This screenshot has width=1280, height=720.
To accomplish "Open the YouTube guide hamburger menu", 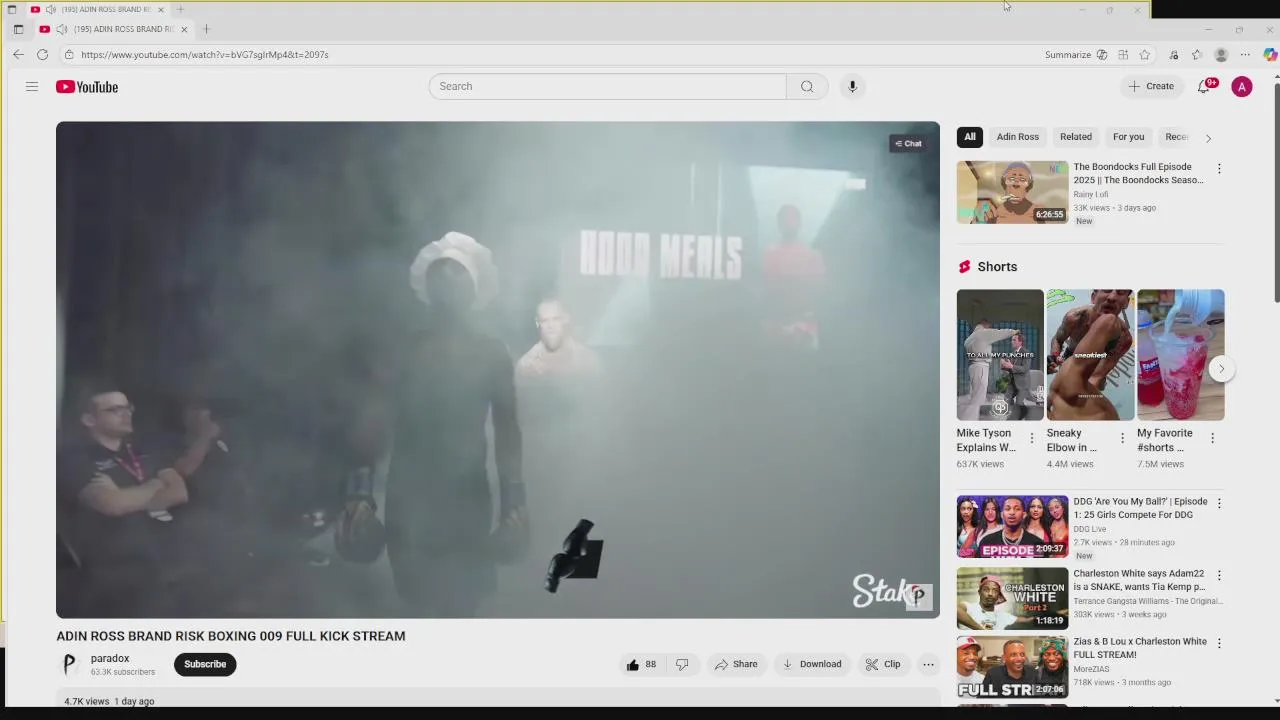I will pyautogui.click(x=32, y=87).
